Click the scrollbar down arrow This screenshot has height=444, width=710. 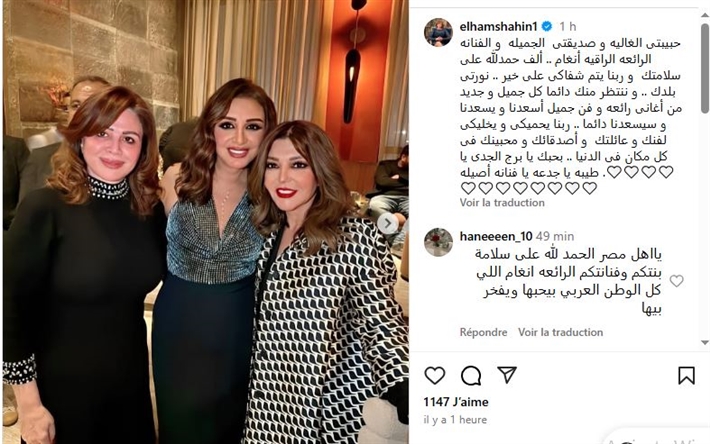pyautogui.click(x=705, y=342)
